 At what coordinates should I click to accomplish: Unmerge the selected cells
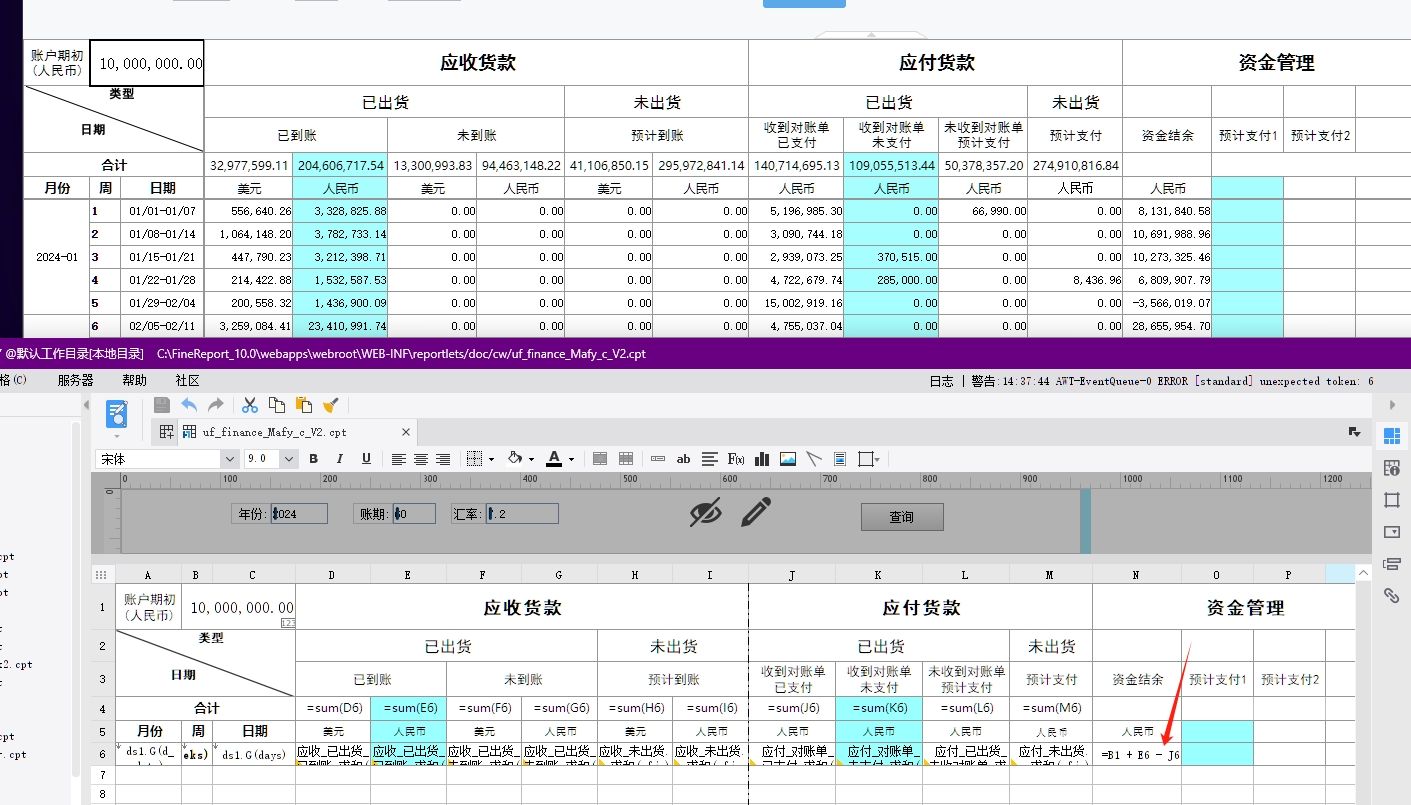tap(626, 459)
